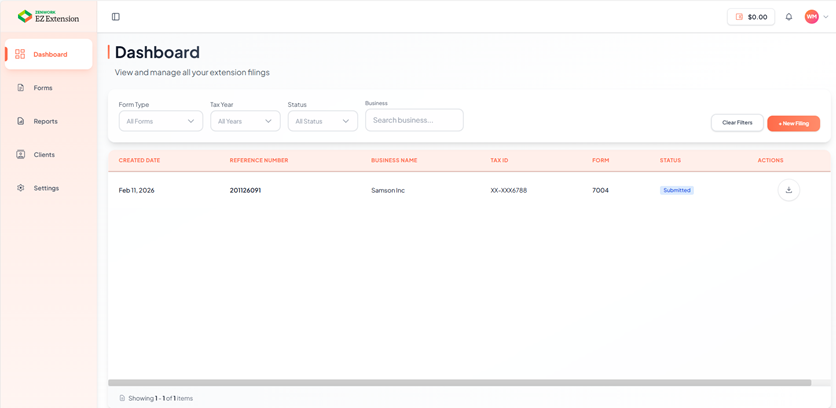The width and height of the screenshot is (836, 408).
Task: Focus the Search business field
Action: pos(414,120)
